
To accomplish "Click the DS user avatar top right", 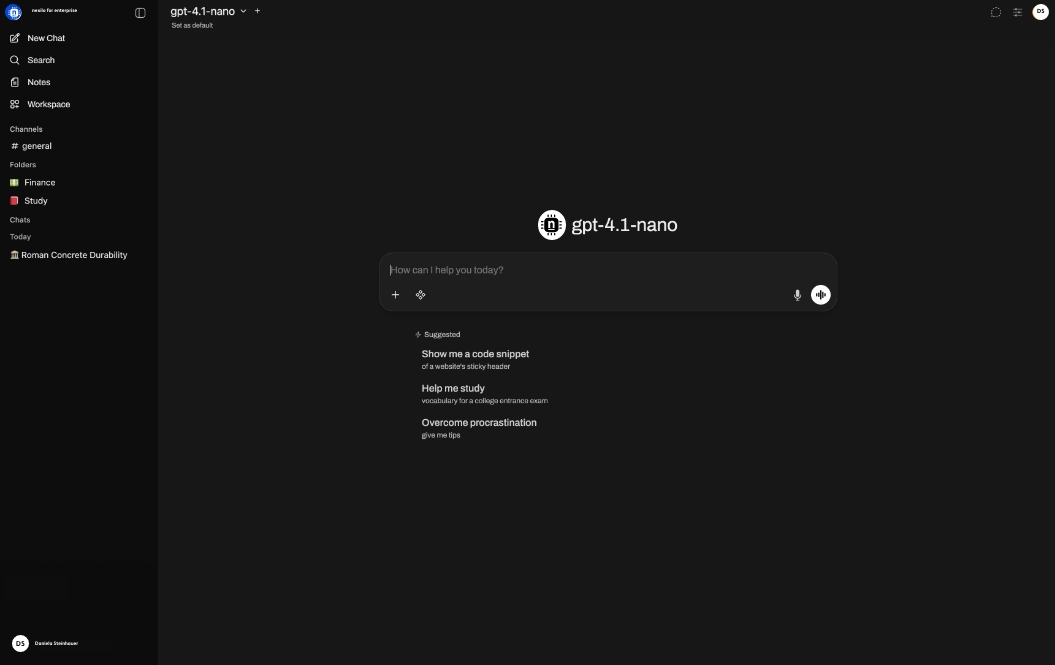I will click(1040, 12).
